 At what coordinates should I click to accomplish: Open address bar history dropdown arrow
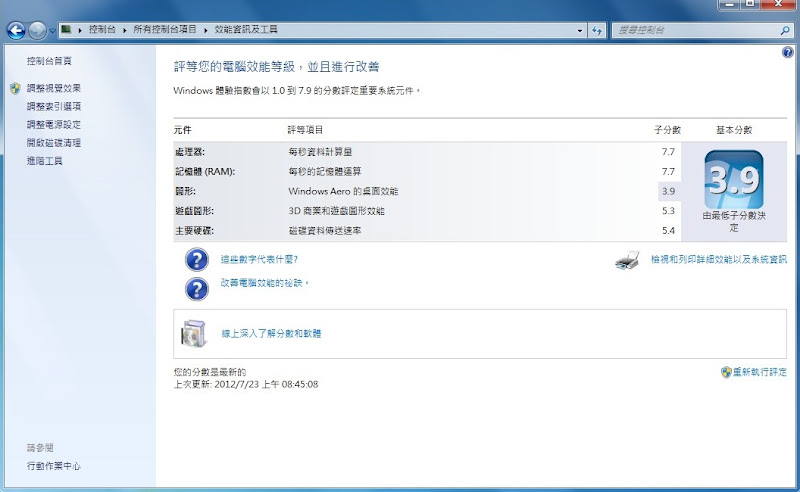(x=580, y=31)
